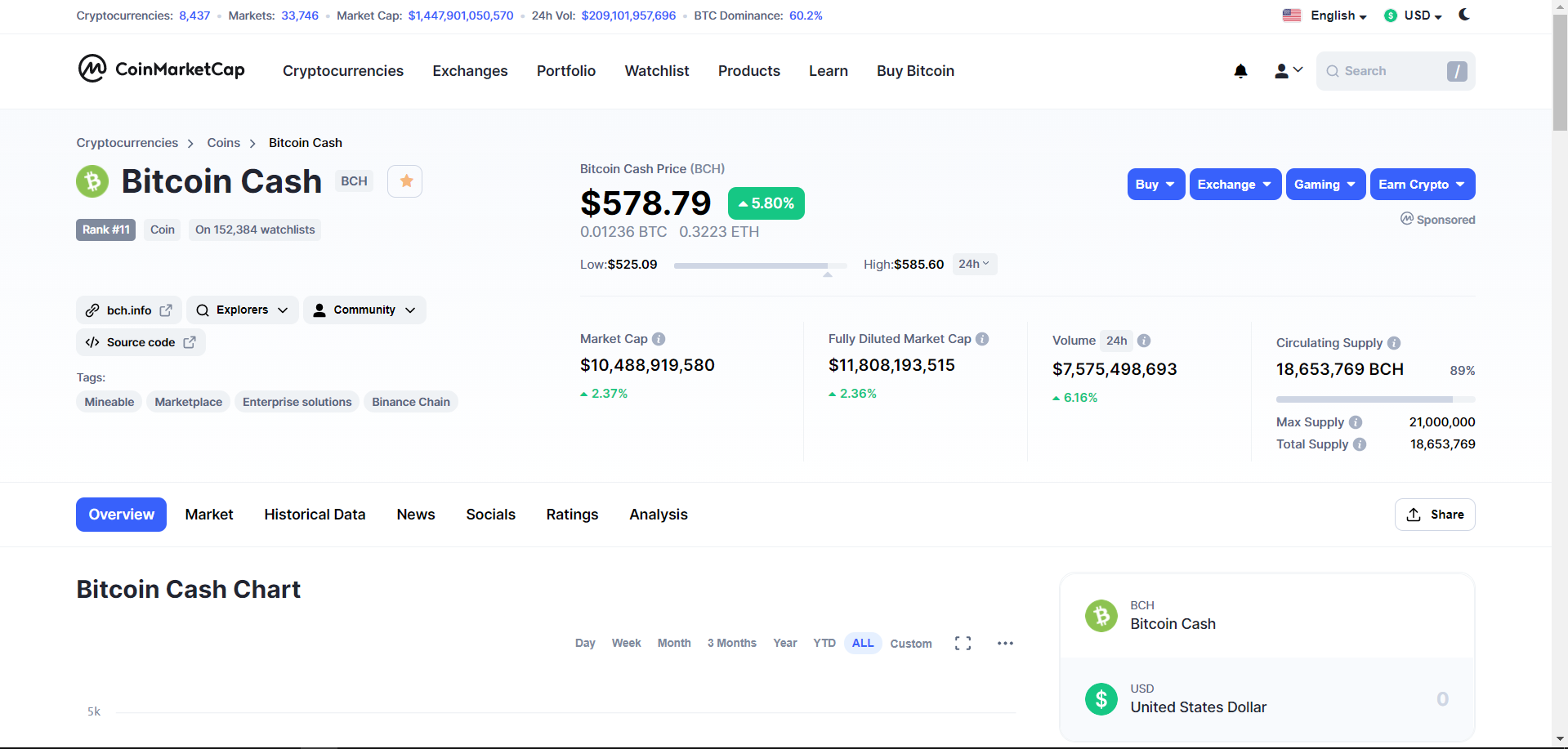The width and height of the screenshot is (1568, 749).
Task: Open the Cryptocurrencies nav menu
Action: tap(343, 71)
